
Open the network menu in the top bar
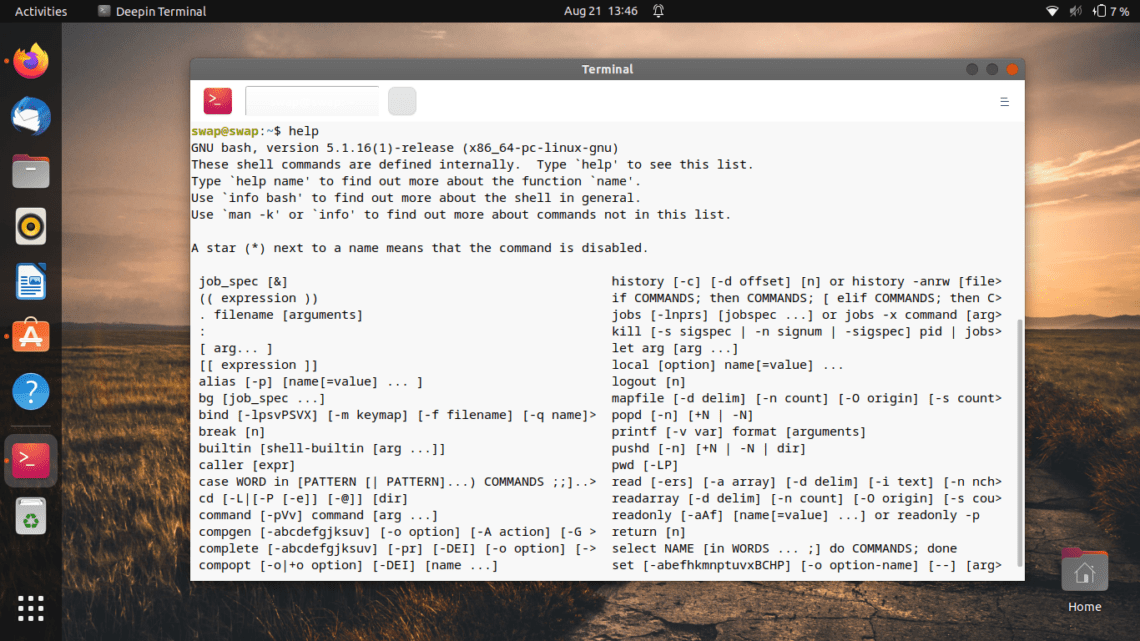(x=1050, y=11)
